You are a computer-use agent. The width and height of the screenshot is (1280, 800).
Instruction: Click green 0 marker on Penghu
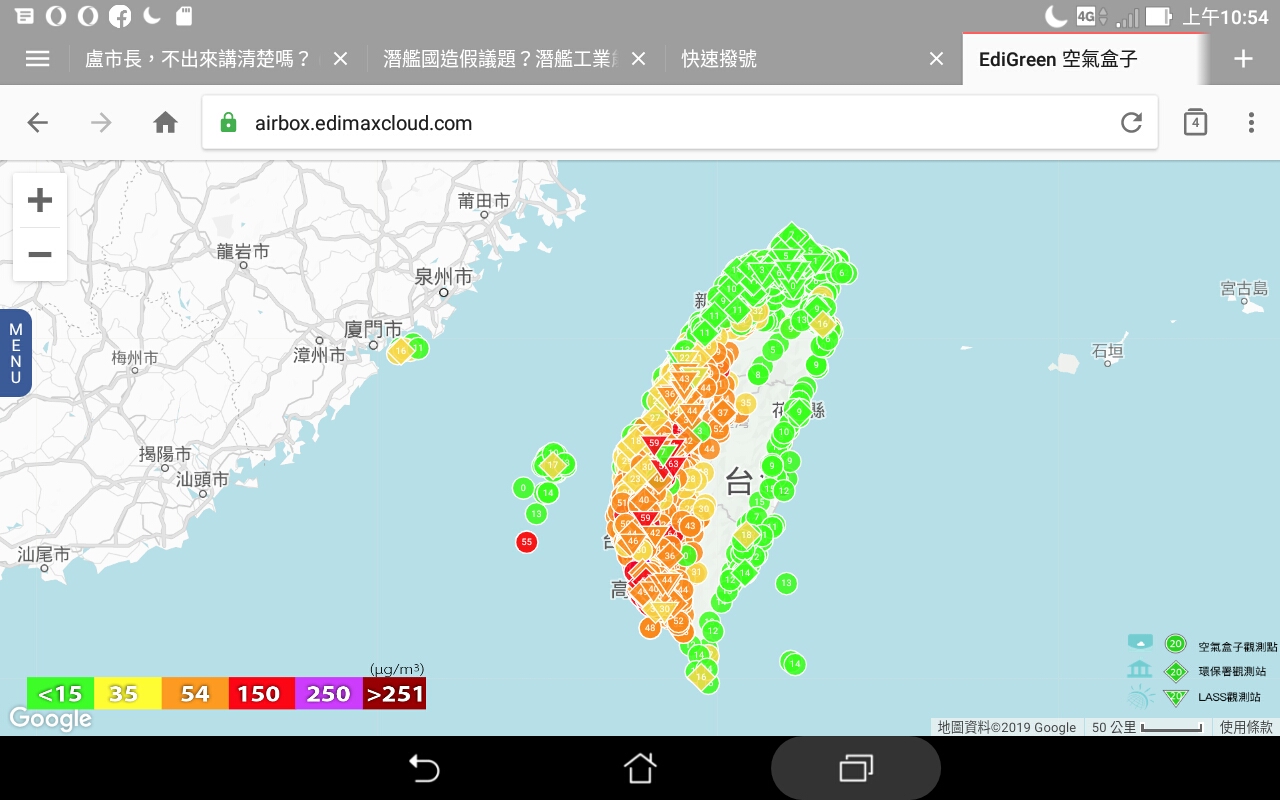523,488
